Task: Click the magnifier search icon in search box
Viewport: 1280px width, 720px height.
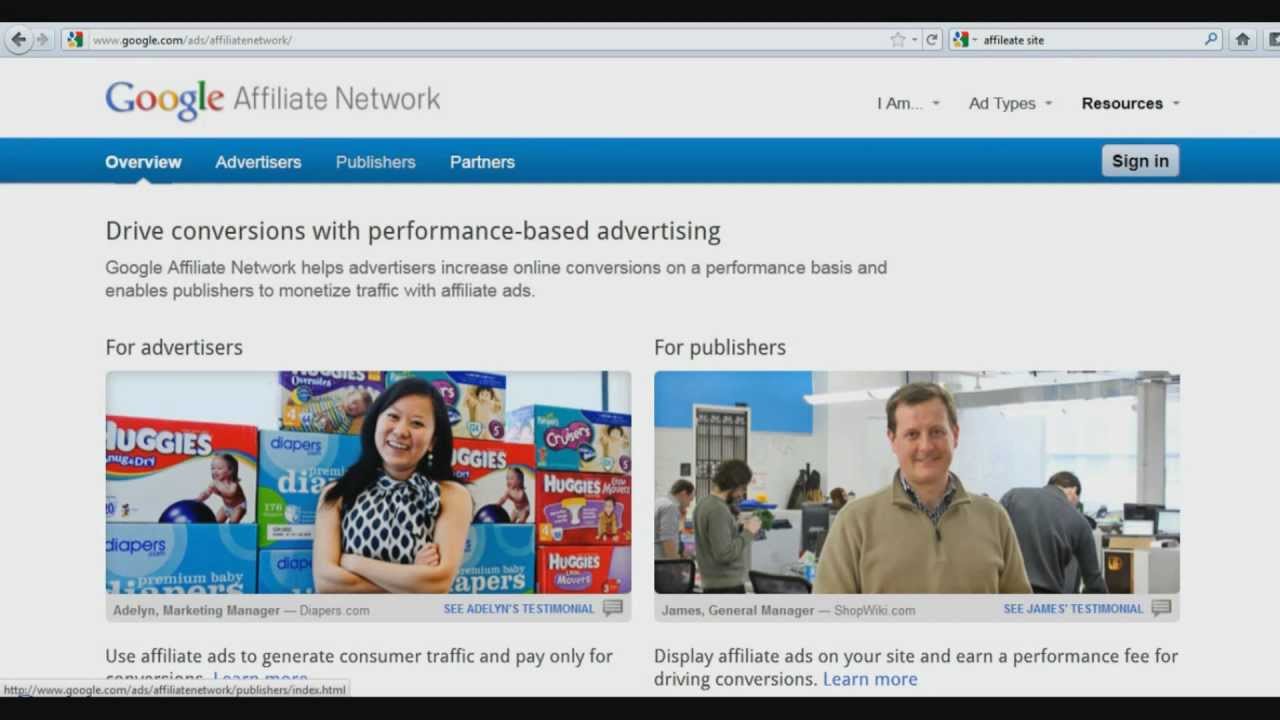Action: point(1211,40)
